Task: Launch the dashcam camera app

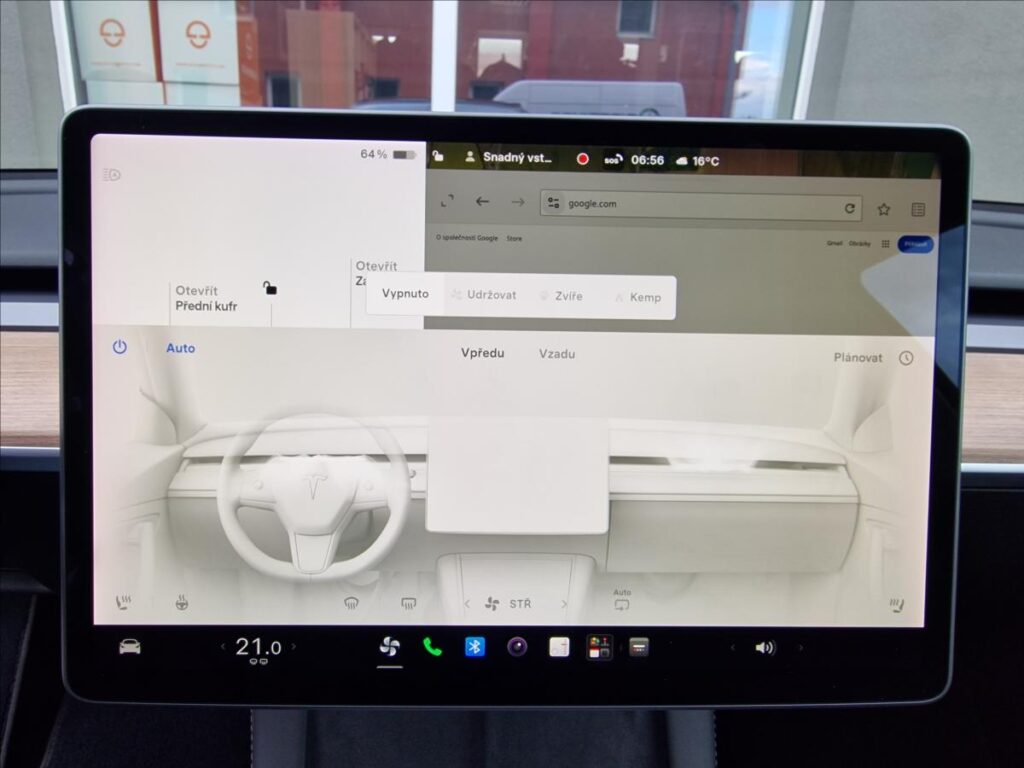Action: (517, 647)
